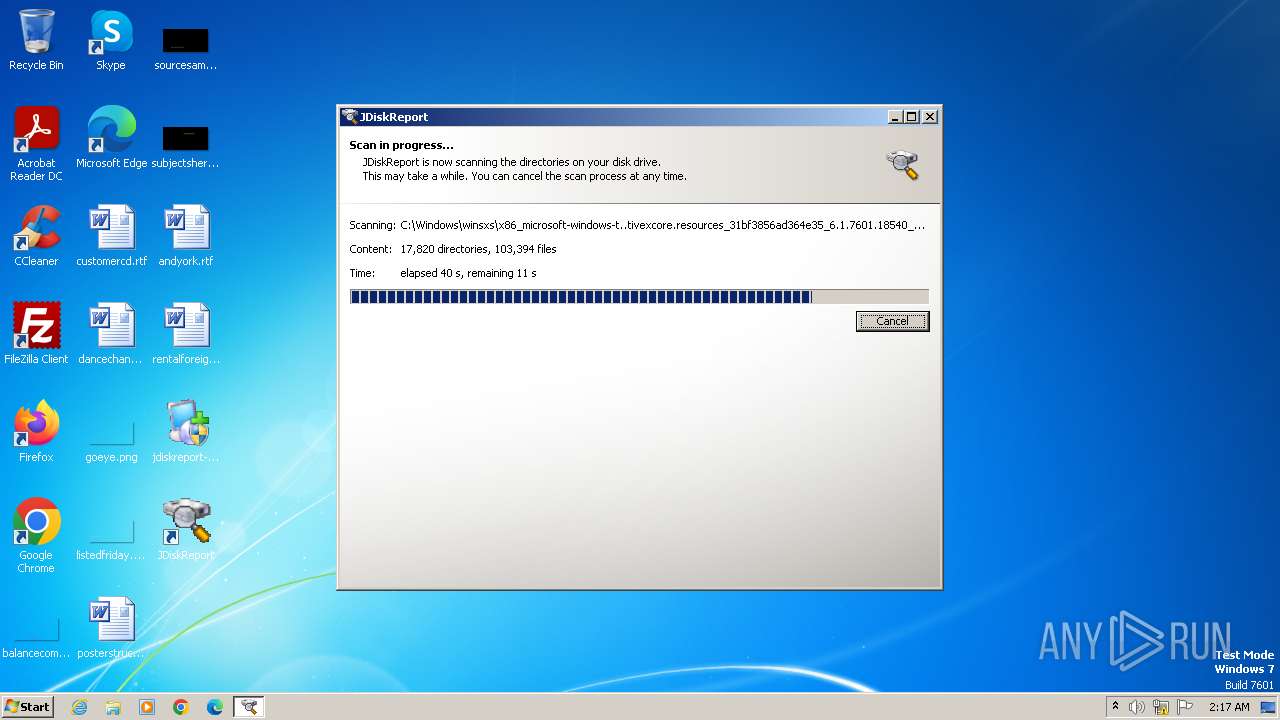
Task: Click the 2:17 AM taskbar clock
Action: pyautogui.click(x=1229, y=707)
